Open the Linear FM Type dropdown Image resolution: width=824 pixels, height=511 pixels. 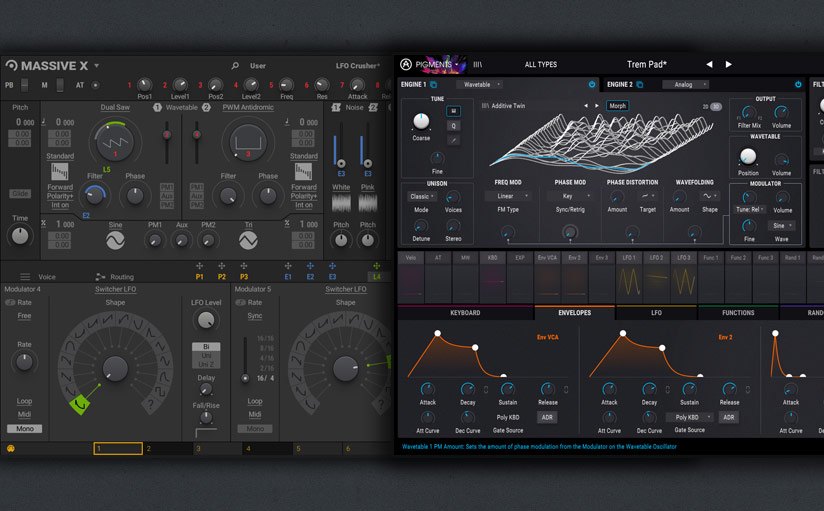pyautogui.click(x=508, y=196)
